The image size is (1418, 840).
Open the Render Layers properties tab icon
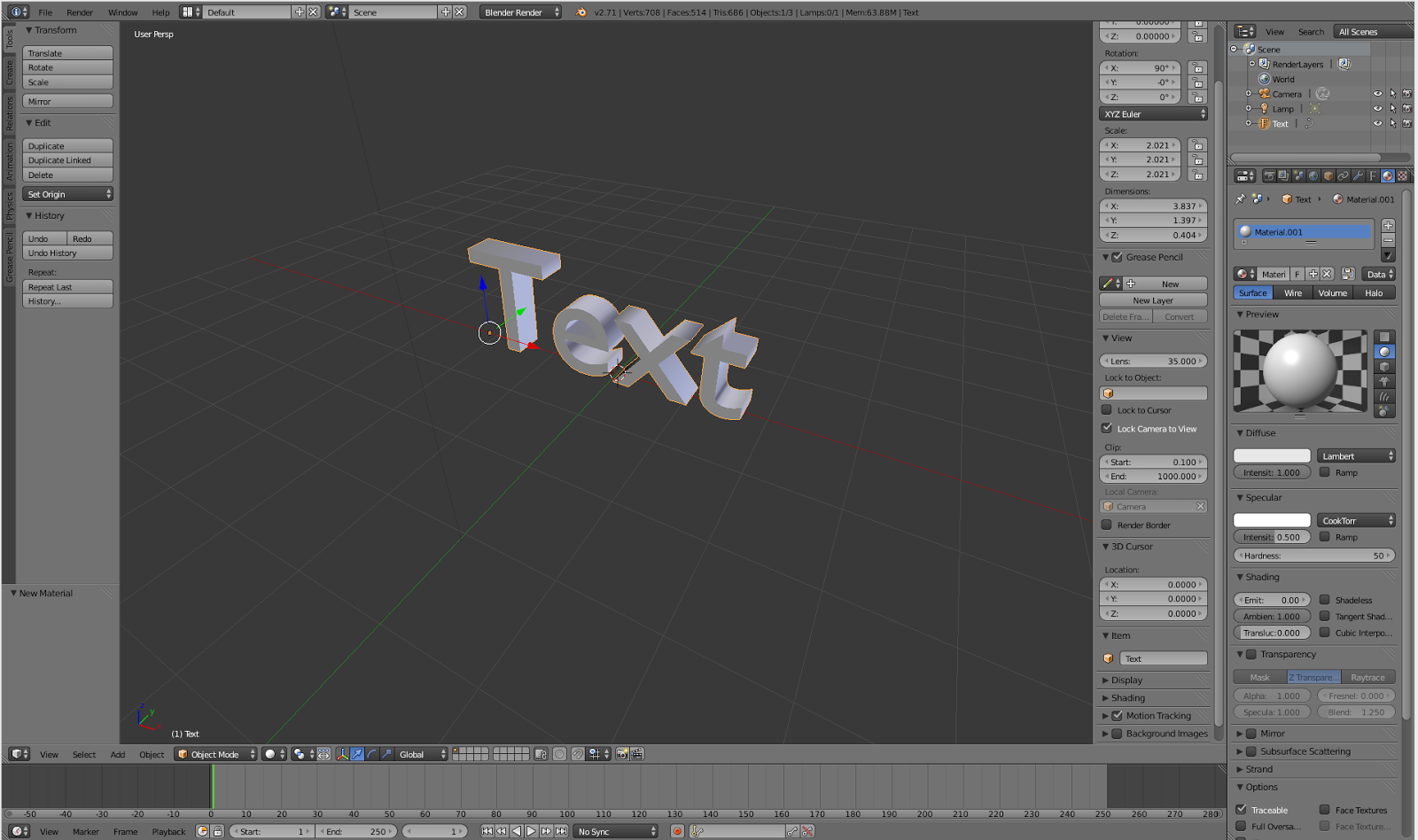coord(1283,175)
